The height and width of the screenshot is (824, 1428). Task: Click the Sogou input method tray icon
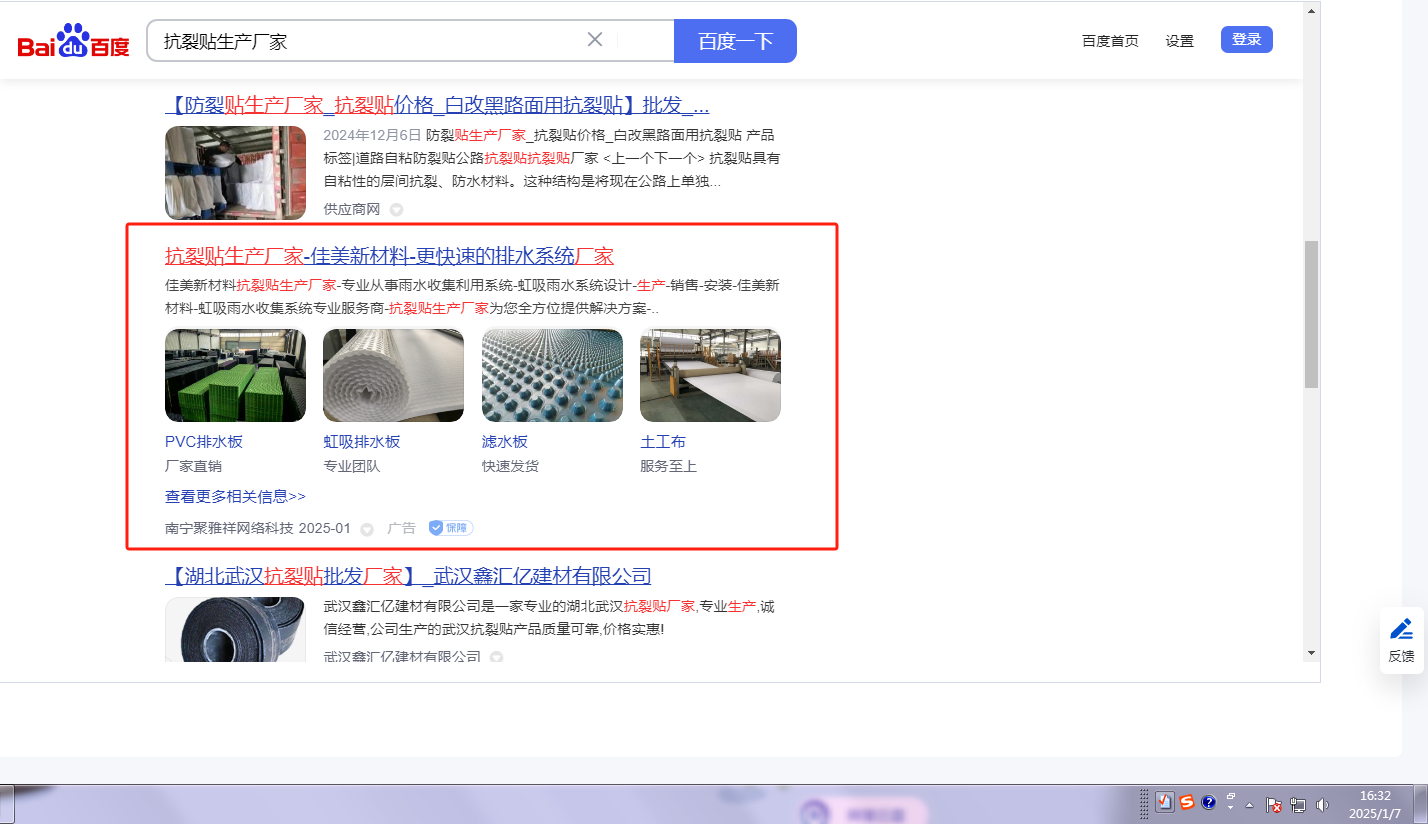pos(1187,802)
